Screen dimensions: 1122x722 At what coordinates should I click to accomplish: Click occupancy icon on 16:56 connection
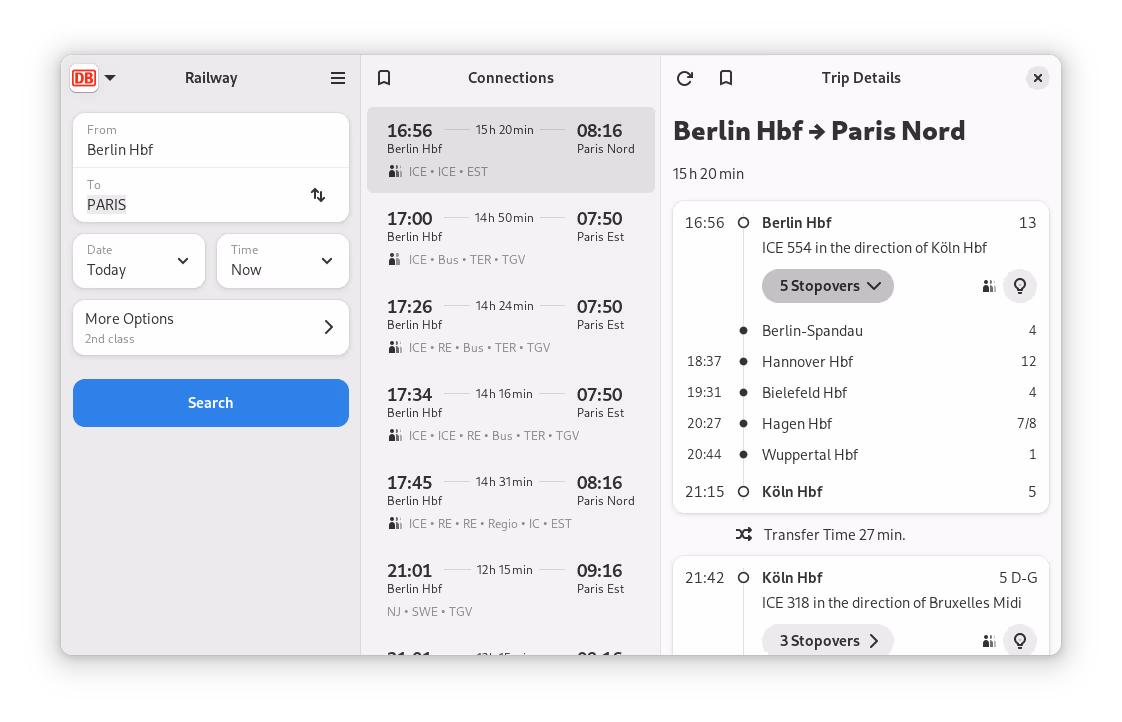click(395, 172)
